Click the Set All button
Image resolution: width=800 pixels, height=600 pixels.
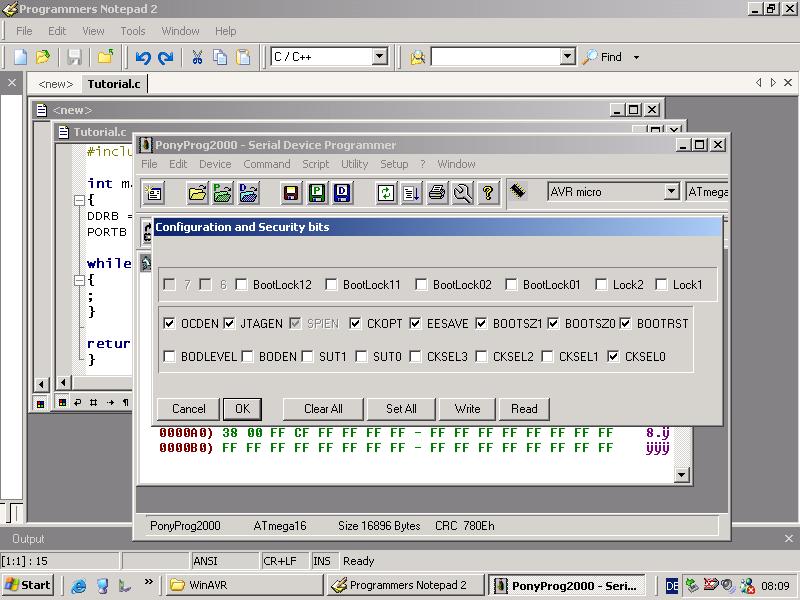pos(401,409)
